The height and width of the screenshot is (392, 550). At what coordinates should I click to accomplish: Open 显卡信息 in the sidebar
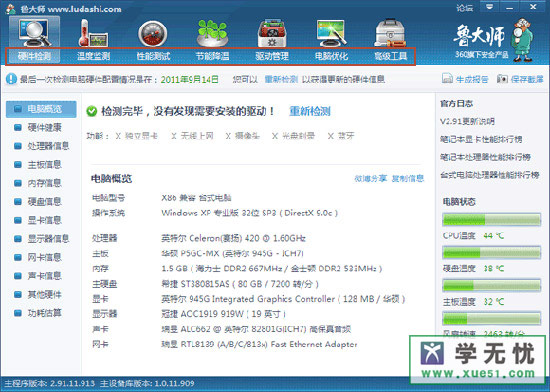[x=44, y=220]
